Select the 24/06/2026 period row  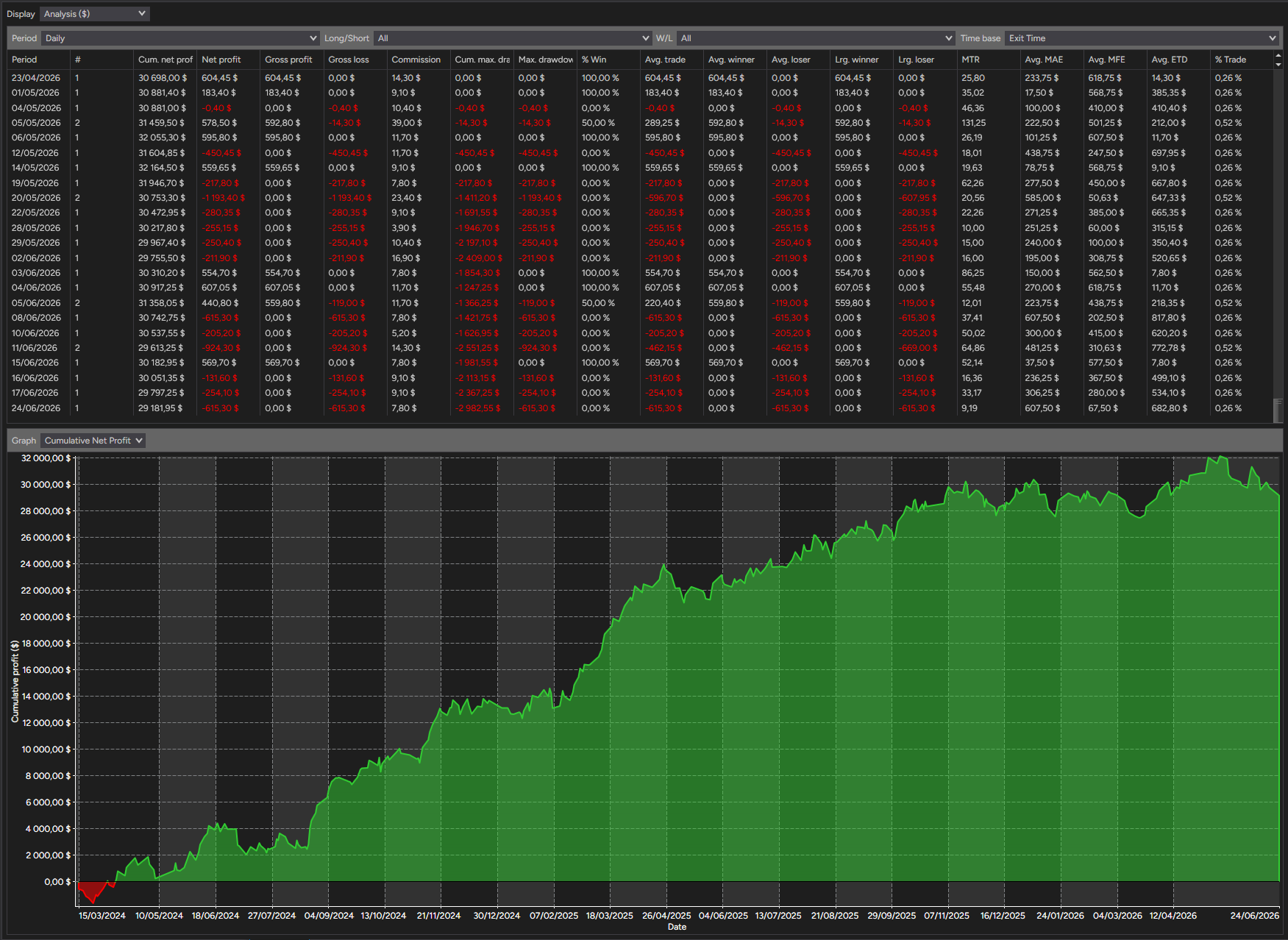coord(640,408)
